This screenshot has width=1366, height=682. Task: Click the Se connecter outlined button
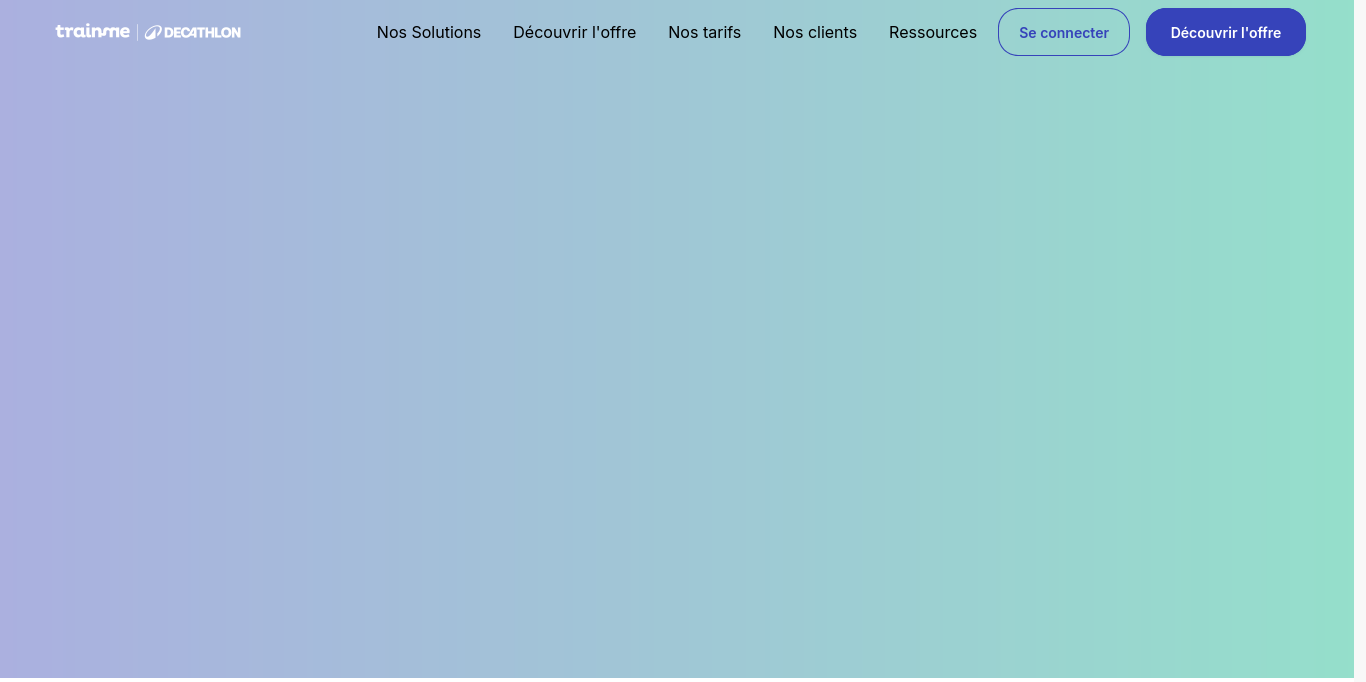pos(1064,32)
